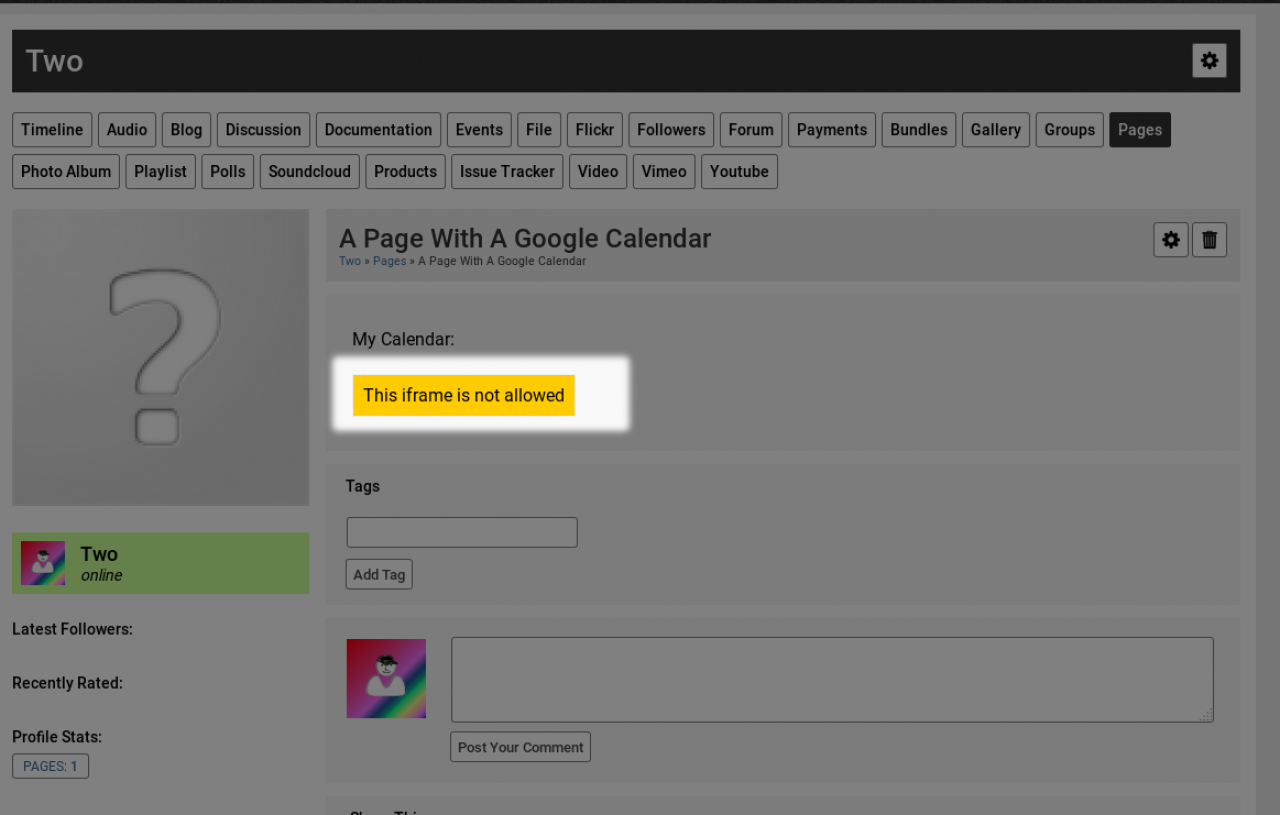Screen dimensions: 1280x815
Task: Delete page using trash icon
Action: click(x=1209, y=240)
